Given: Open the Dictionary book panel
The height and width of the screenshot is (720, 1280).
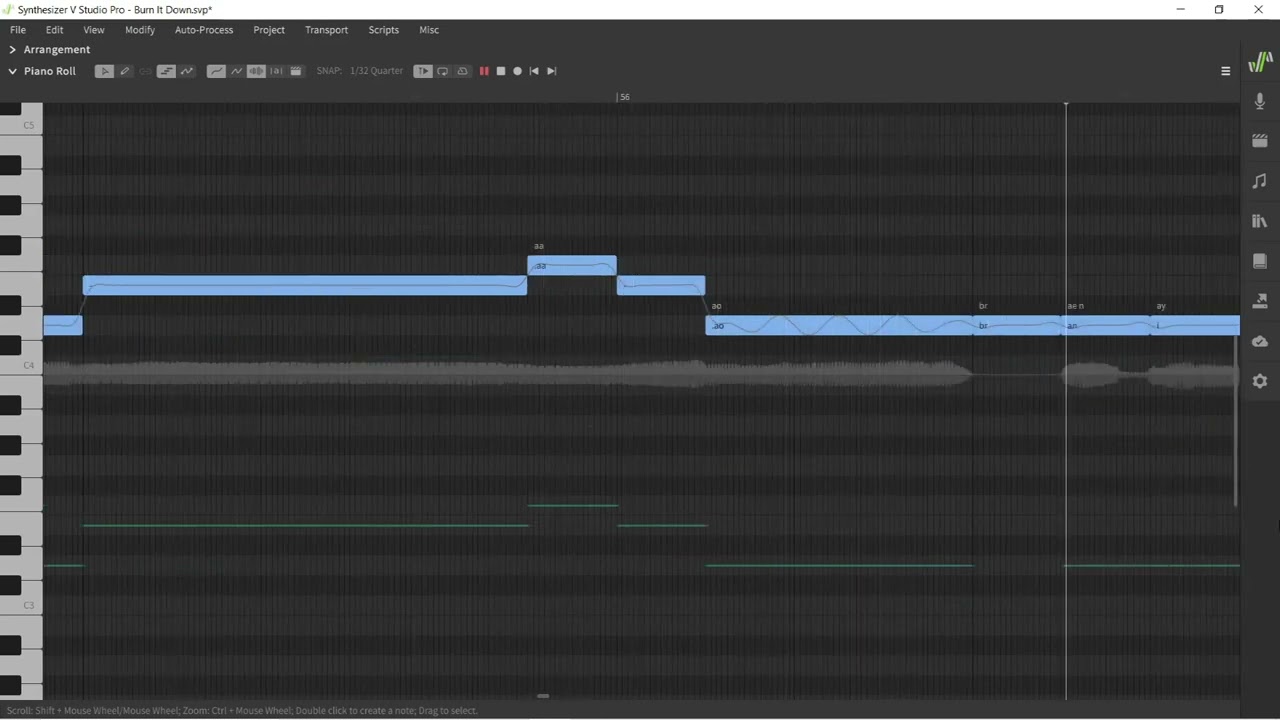Looking at the screenshot, I should 1260,261.
